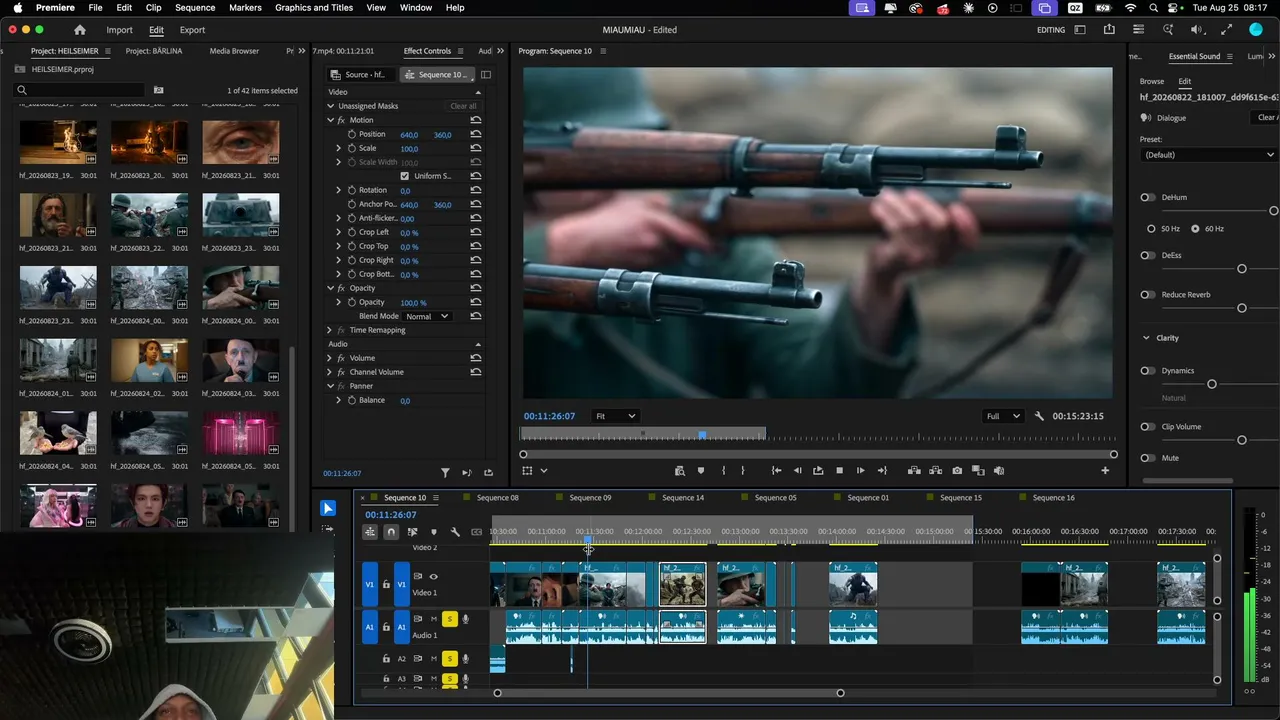Toggle the Clip Volume switch
The height and width of the screenshot is (720, 1280).
tap(1148, 427)
